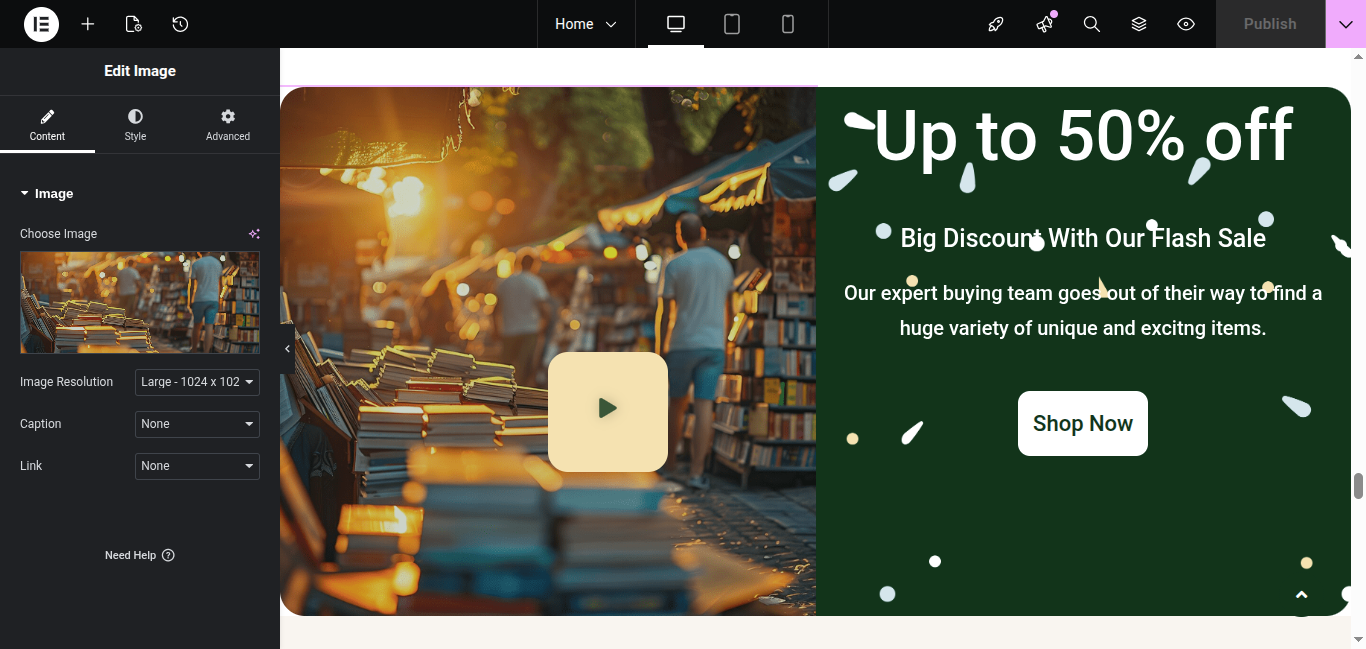This screenshot has height=649, width=1366.
Task: Click the Need Help link
Action: tap(139, 555)
